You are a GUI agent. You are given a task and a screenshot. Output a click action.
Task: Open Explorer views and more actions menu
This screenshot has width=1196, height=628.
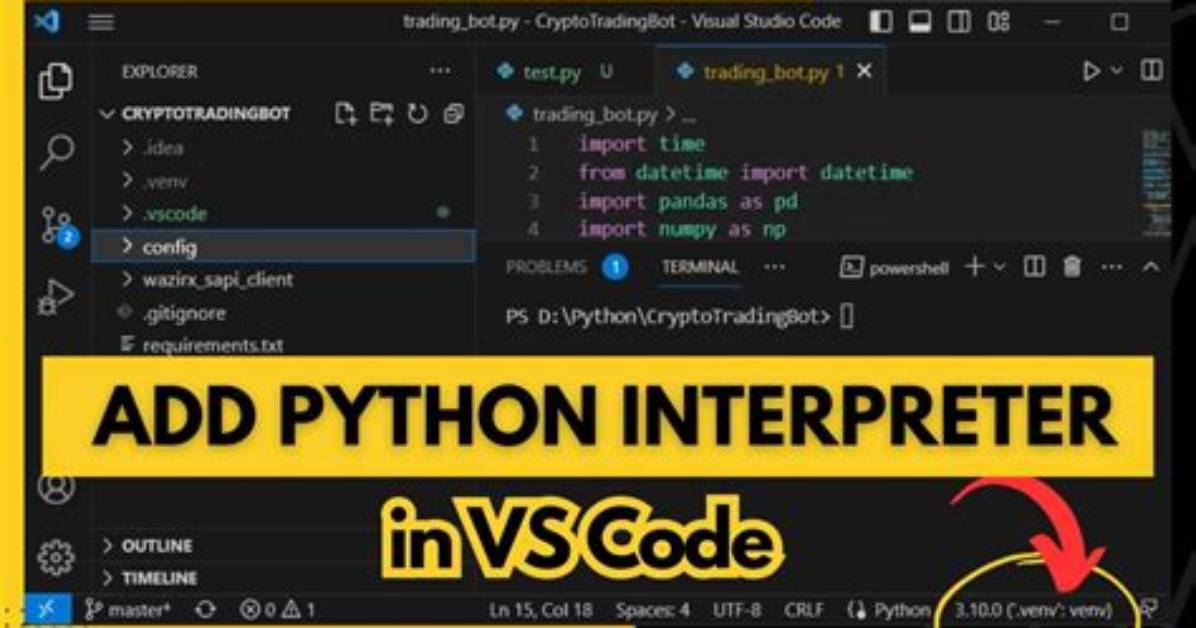coord(440,71)
